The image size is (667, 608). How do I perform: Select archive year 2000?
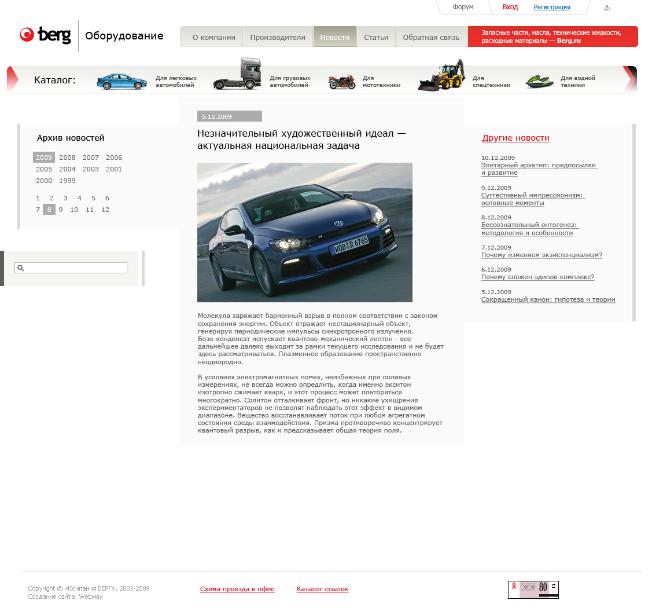(44, 180)
